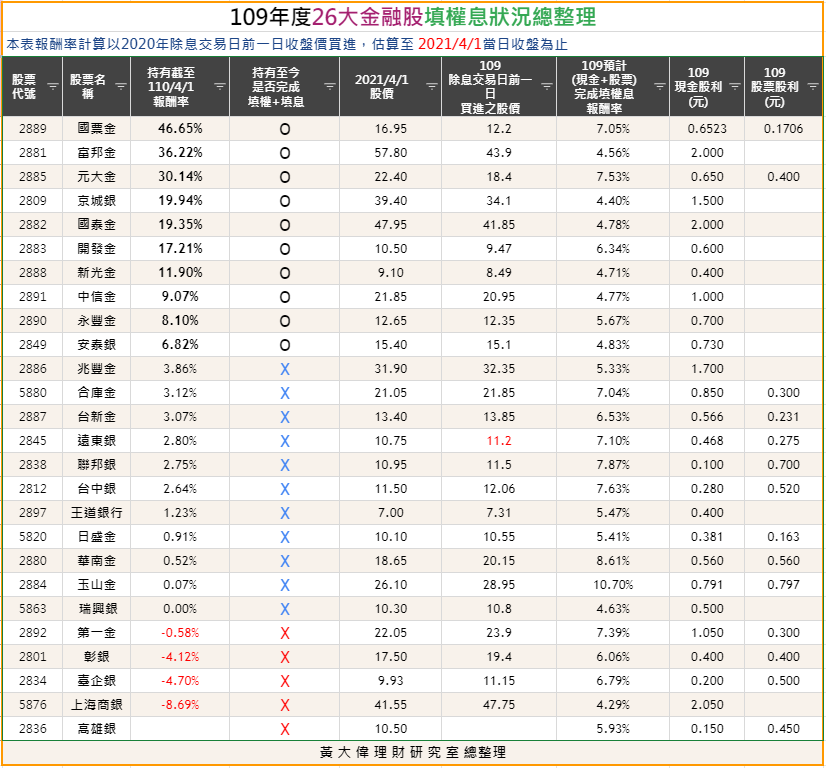This screenshot has width=826, height=768.
Task: Open filter for 2021/4/1股價 column
Action: (431, 86)
